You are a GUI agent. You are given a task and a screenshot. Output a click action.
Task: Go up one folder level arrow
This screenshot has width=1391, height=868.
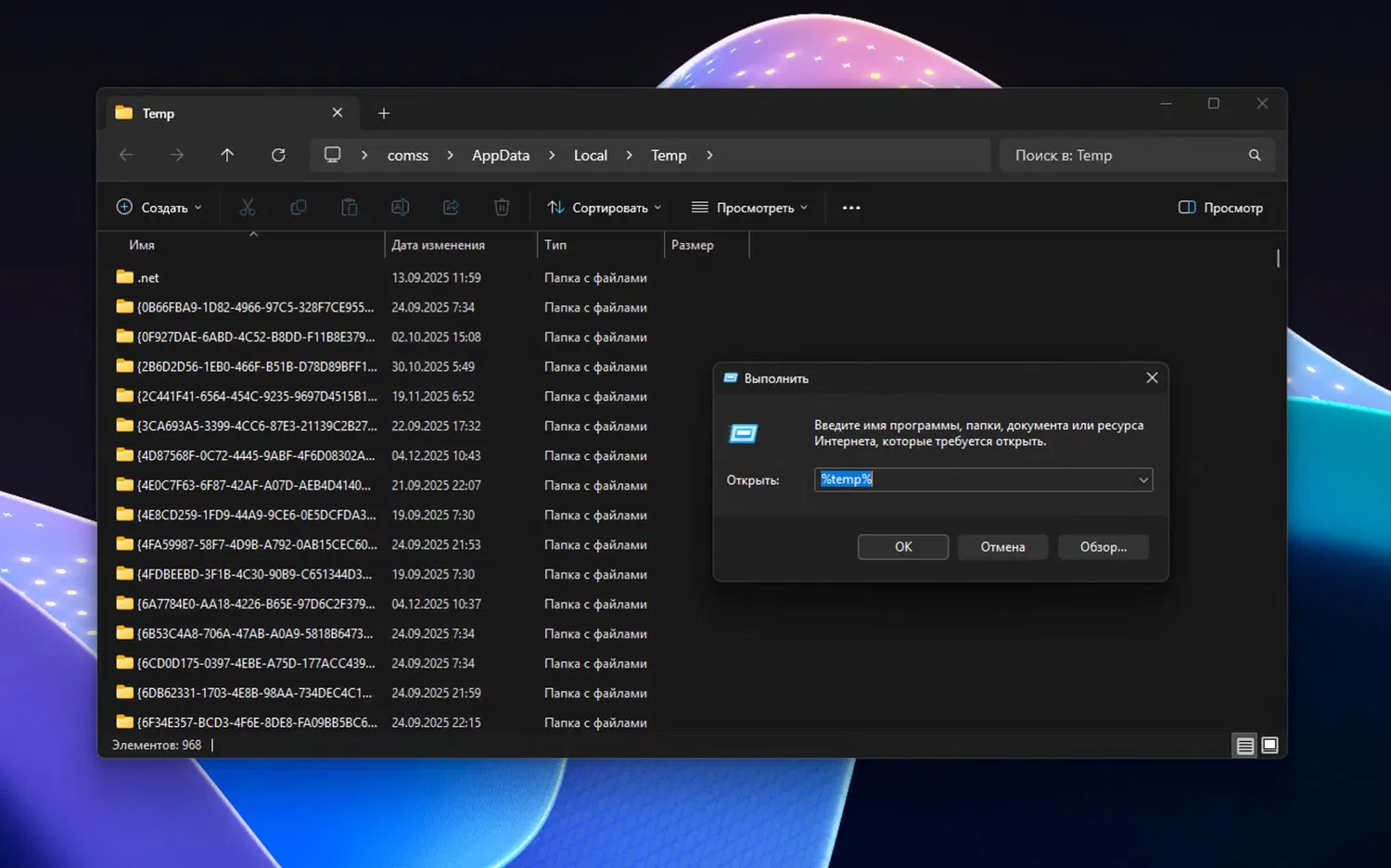(x=227, y=156)
